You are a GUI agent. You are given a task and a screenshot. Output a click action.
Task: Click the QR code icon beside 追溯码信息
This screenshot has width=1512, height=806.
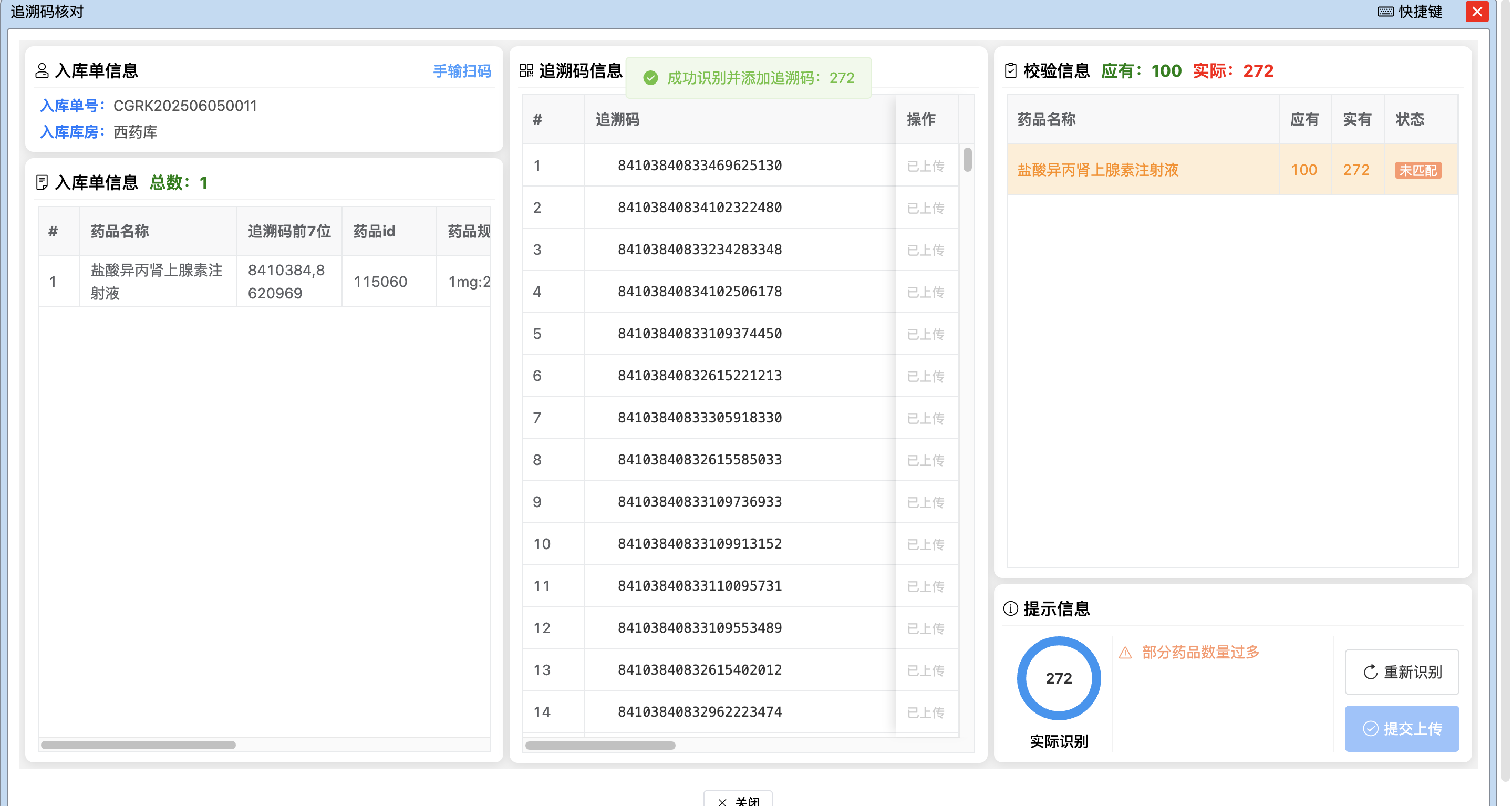tap(525, 70)
